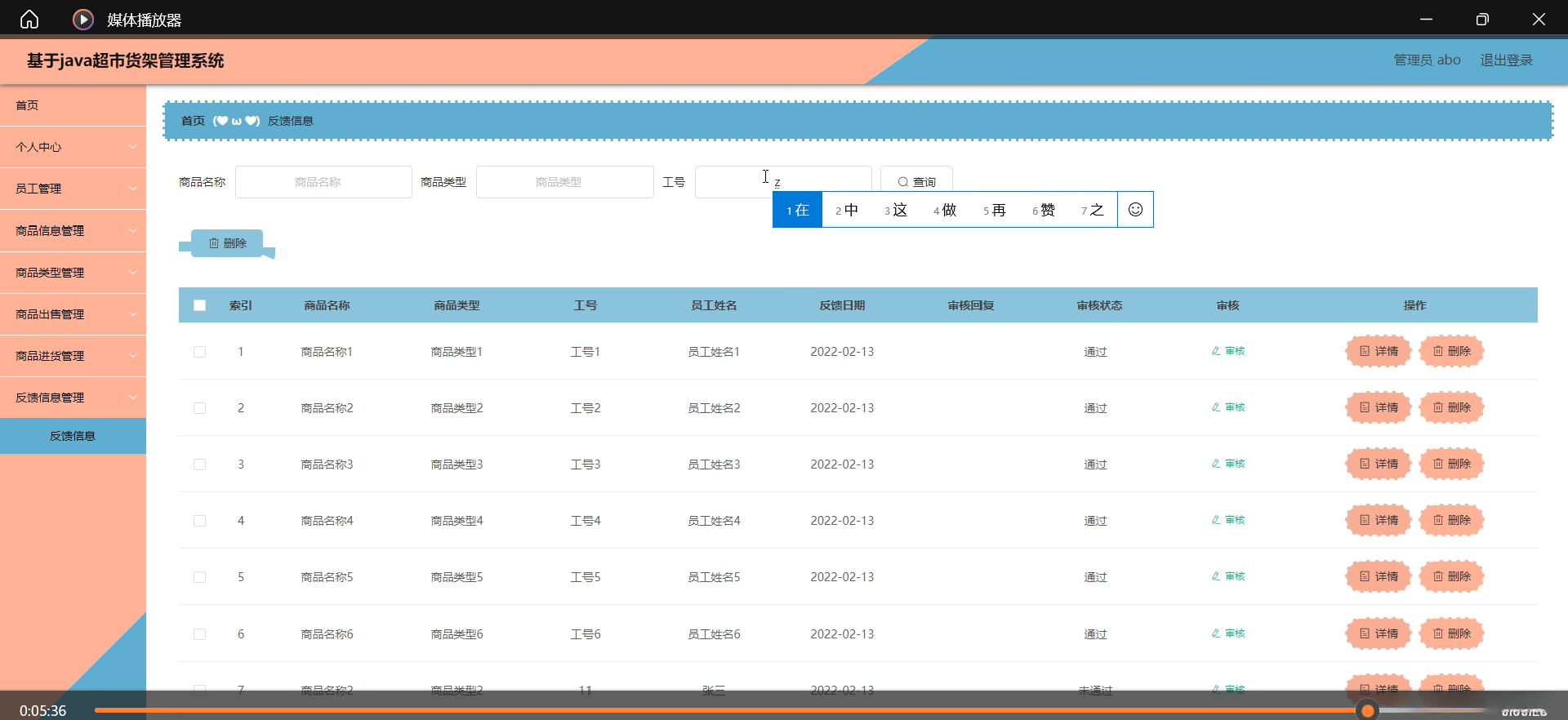Screen dimensions: 1568x720
Task: Expand the 个人中心 sidebar menu
Action: pyautogui.click(x=73, y=147)
